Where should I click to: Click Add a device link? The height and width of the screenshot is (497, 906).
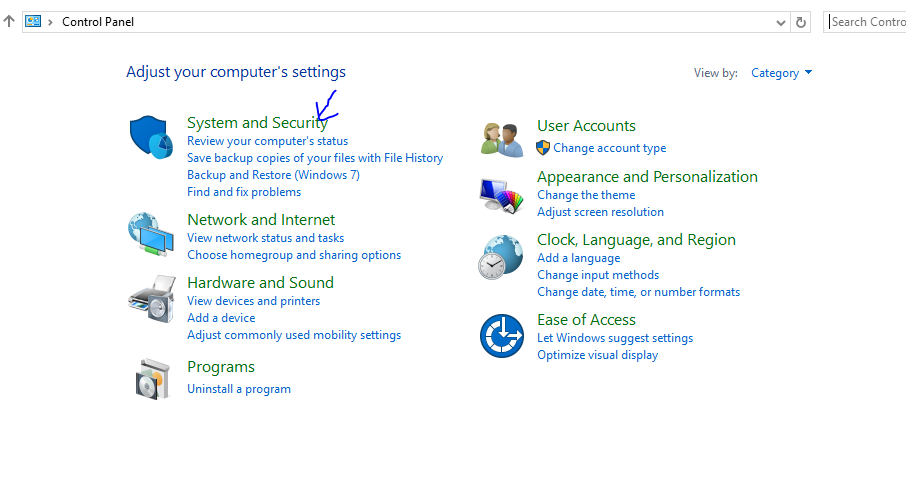click(x=221, y=318)
